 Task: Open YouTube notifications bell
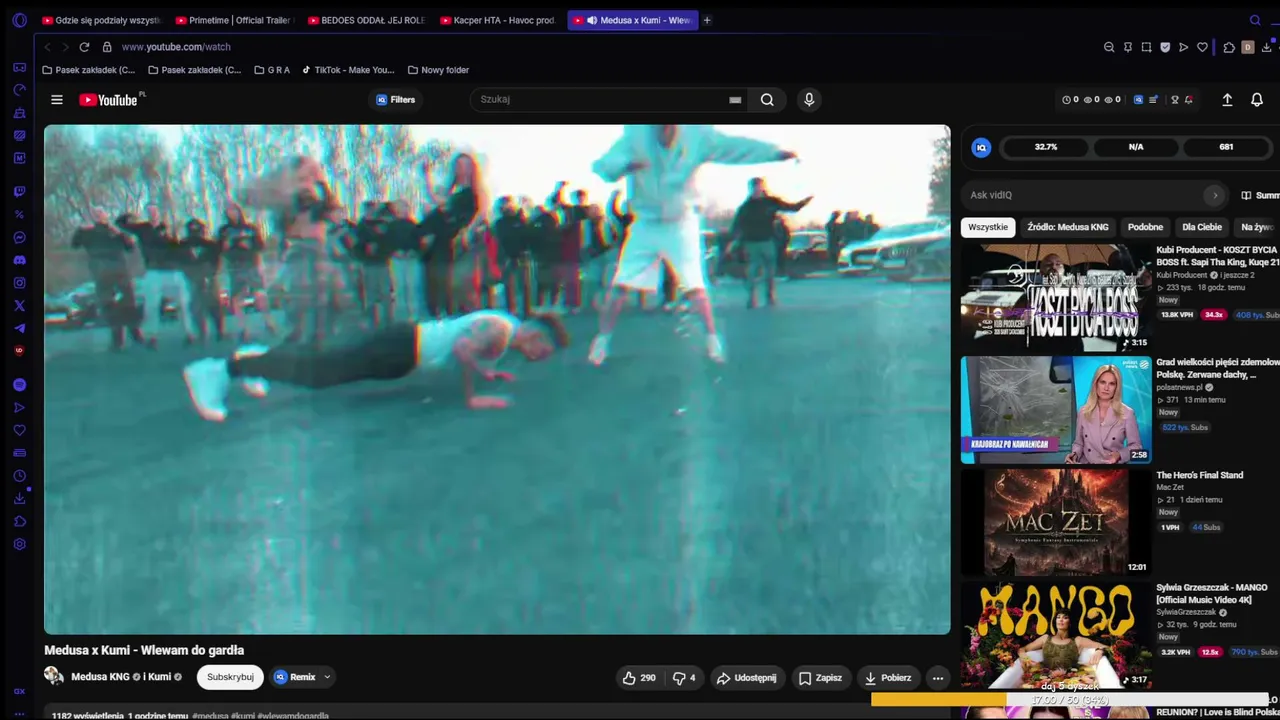click(x=1257, y=100)
